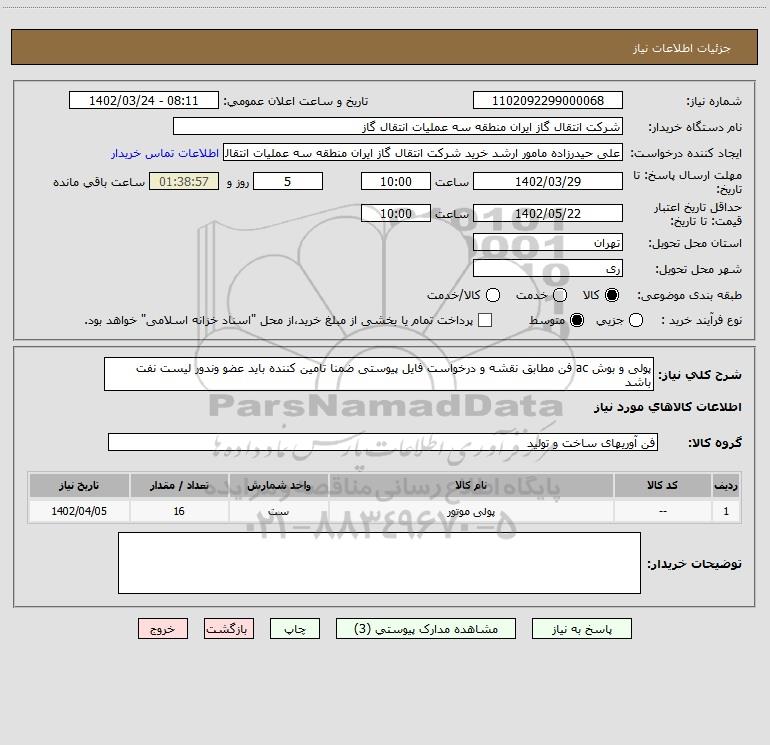Viewport: 770px width, 745px height.
Task: Select the متوسط purchase type radio
Action: pos(577,320)
